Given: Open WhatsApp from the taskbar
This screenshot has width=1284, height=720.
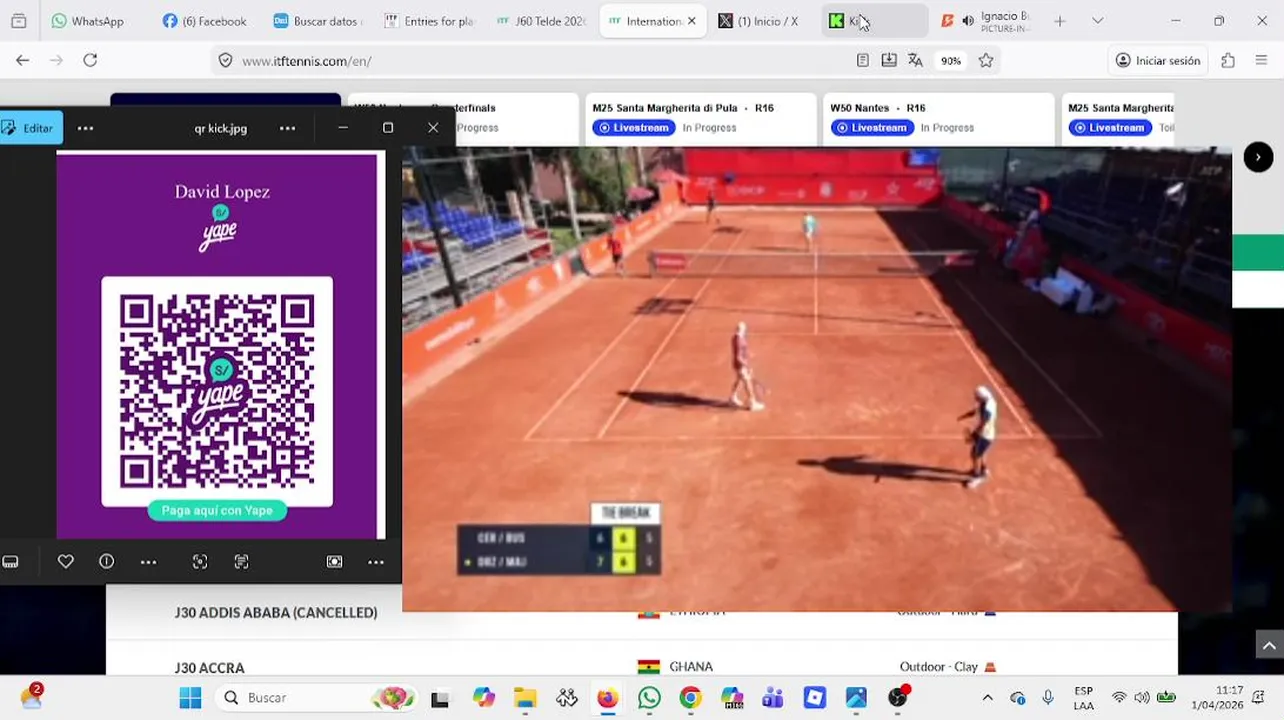Looking at the screenshot, I should click(649, 697).
